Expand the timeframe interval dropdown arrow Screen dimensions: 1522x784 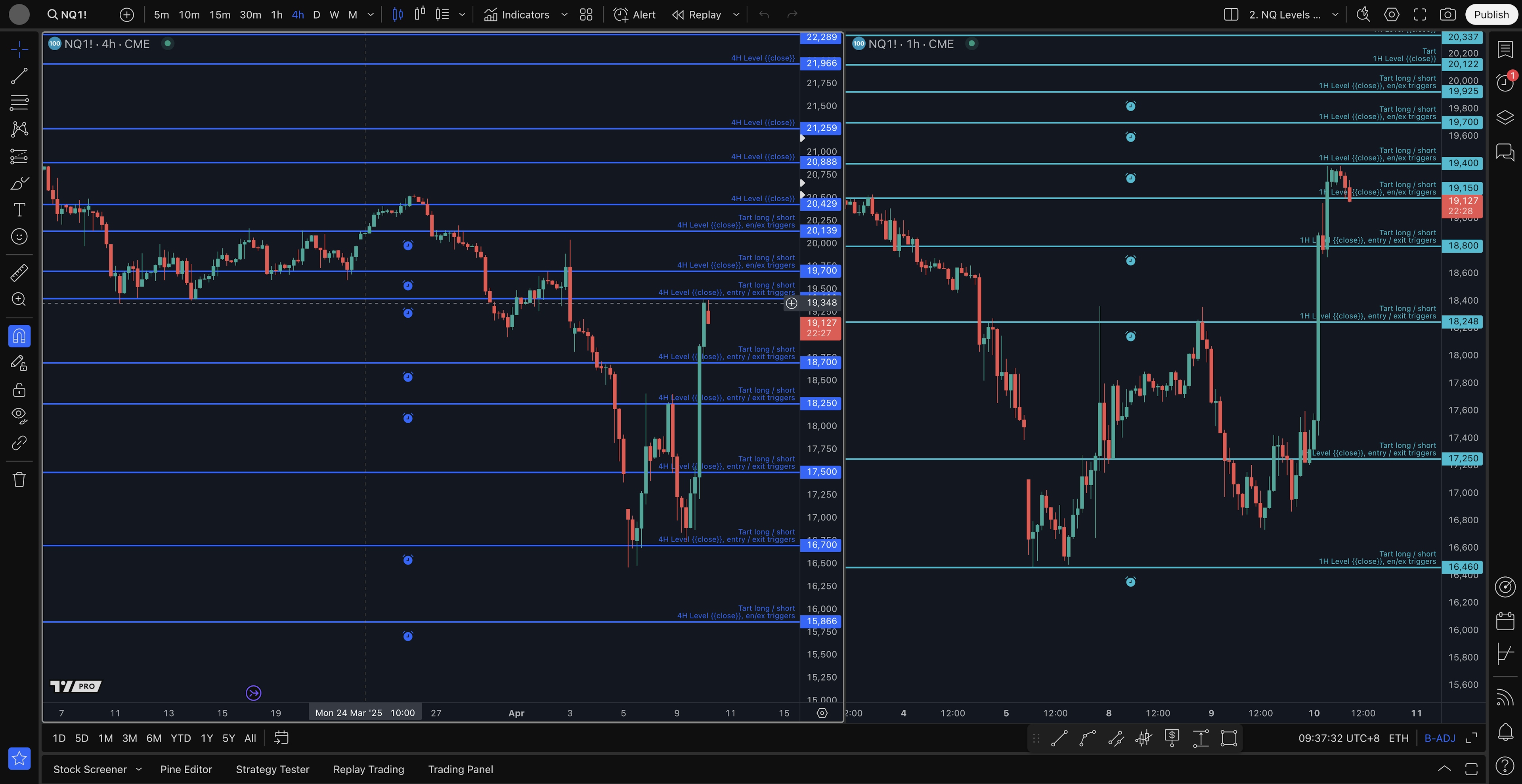pos(371,15)
